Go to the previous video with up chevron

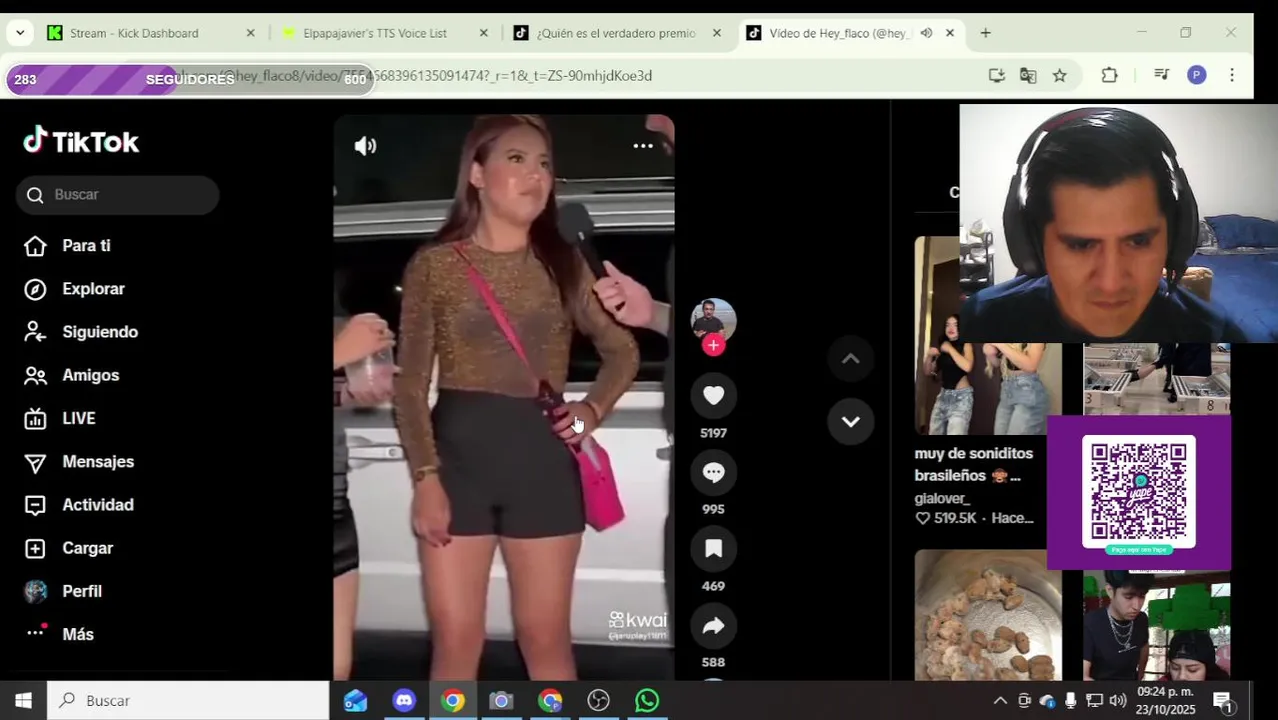[x=851, y=359]
